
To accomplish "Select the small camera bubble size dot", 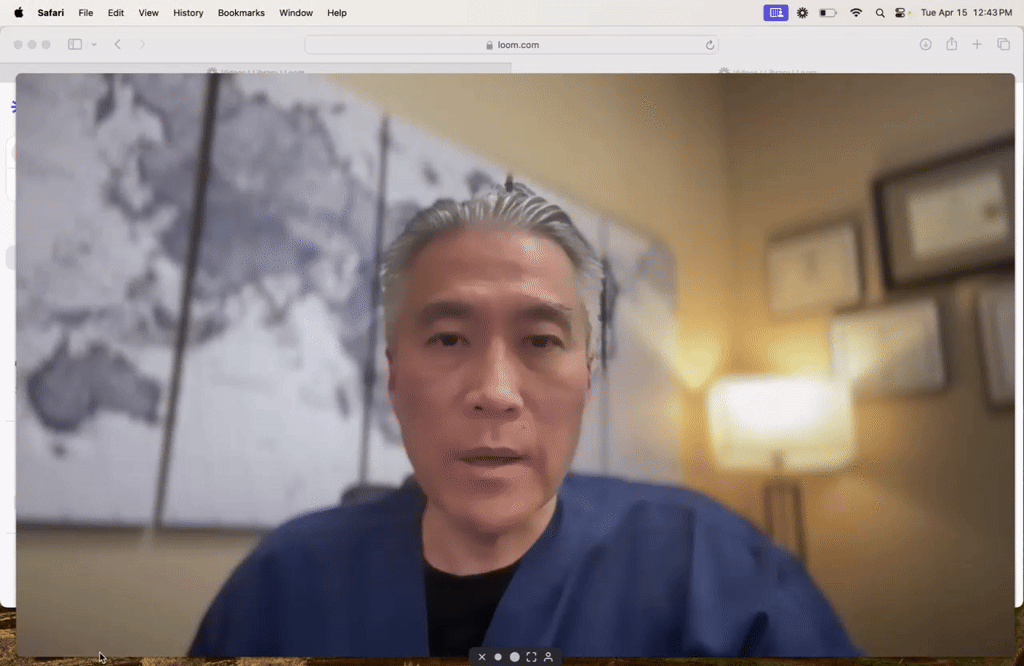I will click(498, 657).
